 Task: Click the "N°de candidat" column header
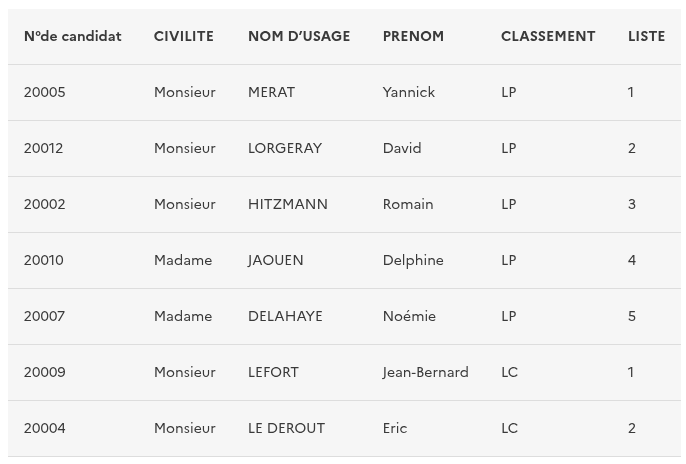click(72, 36)
